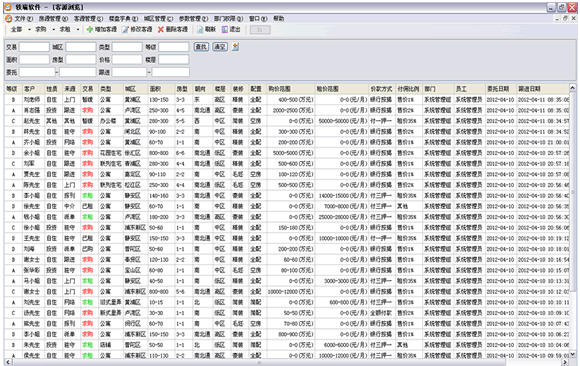Click the 退出 exit icon

[x=225, y=30]
